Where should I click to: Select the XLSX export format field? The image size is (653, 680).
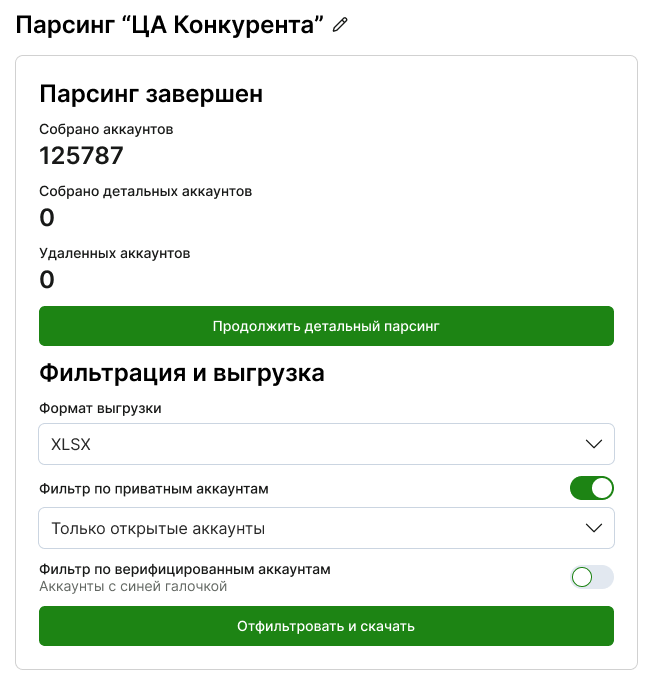click(300, 444)
